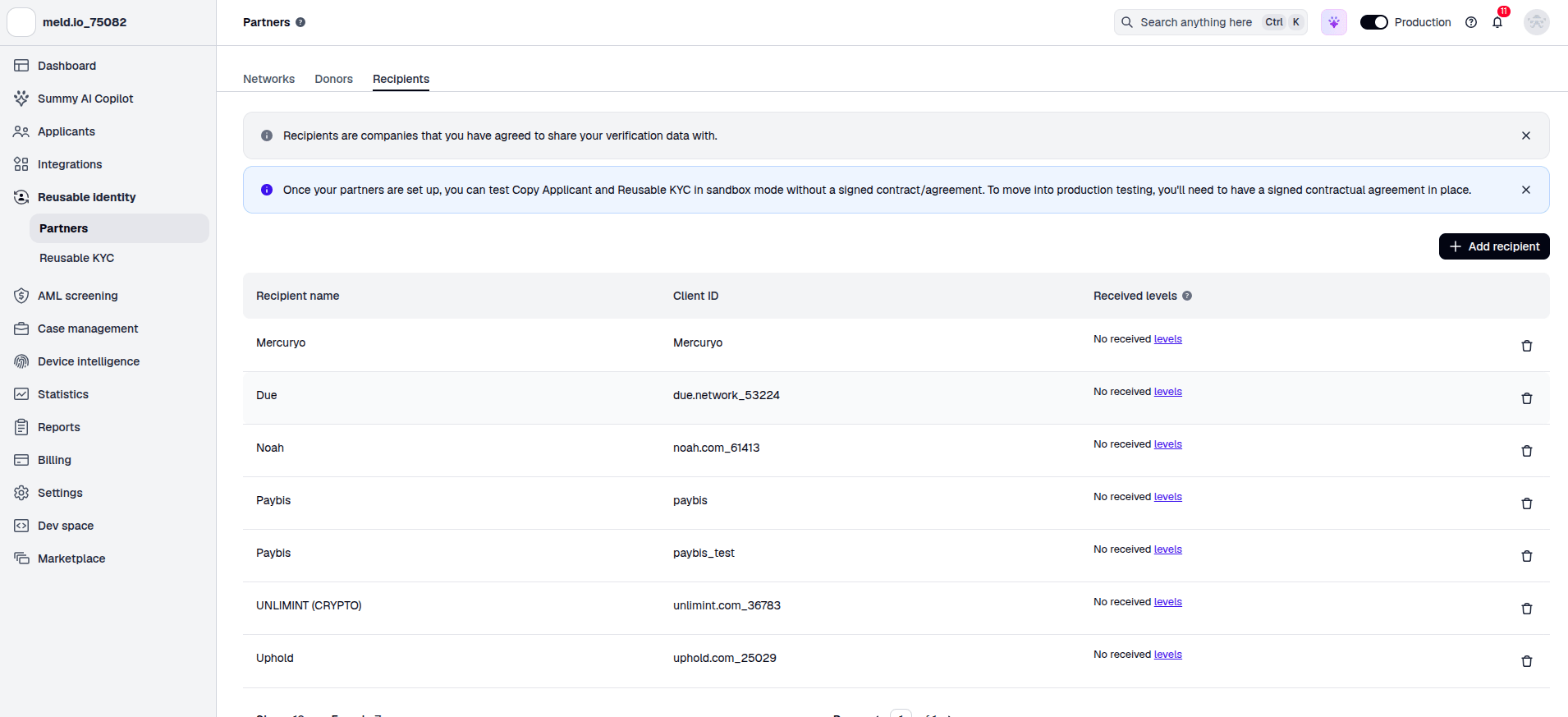The height and width of the screenshot is (717, 1568).
Task: Remove the Noah recipient with trash icon
Action: tap(1526, 451)
